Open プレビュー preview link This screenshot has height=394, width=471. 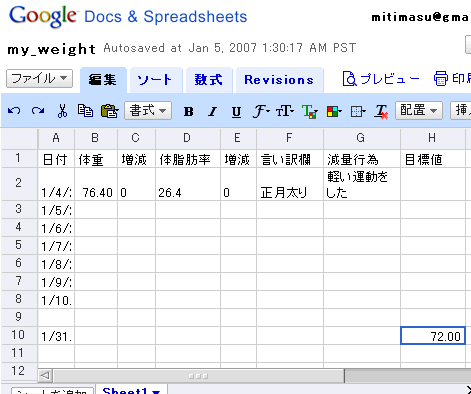(381, 79)
